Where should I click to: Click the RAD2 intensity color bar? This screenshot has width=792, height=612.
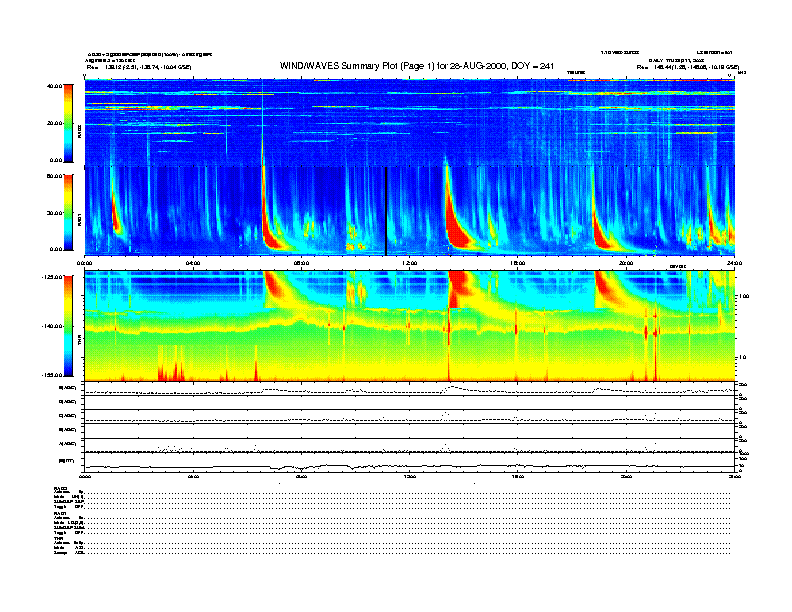(68, 123)
